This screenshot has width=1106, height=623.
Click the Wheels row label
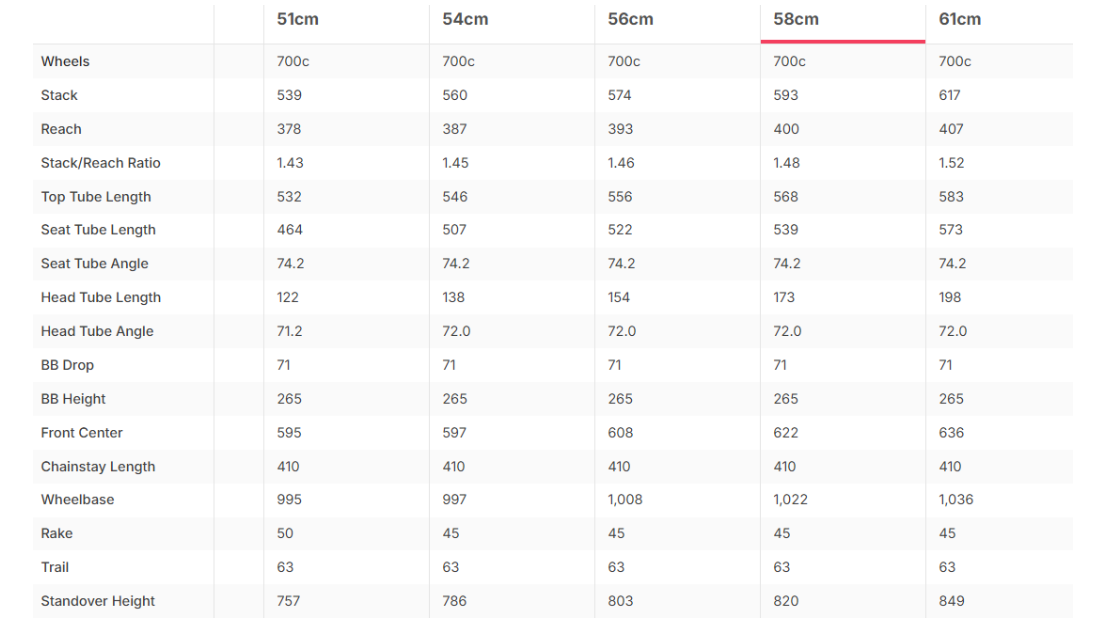pyautogui.click(x=65, y=61)
